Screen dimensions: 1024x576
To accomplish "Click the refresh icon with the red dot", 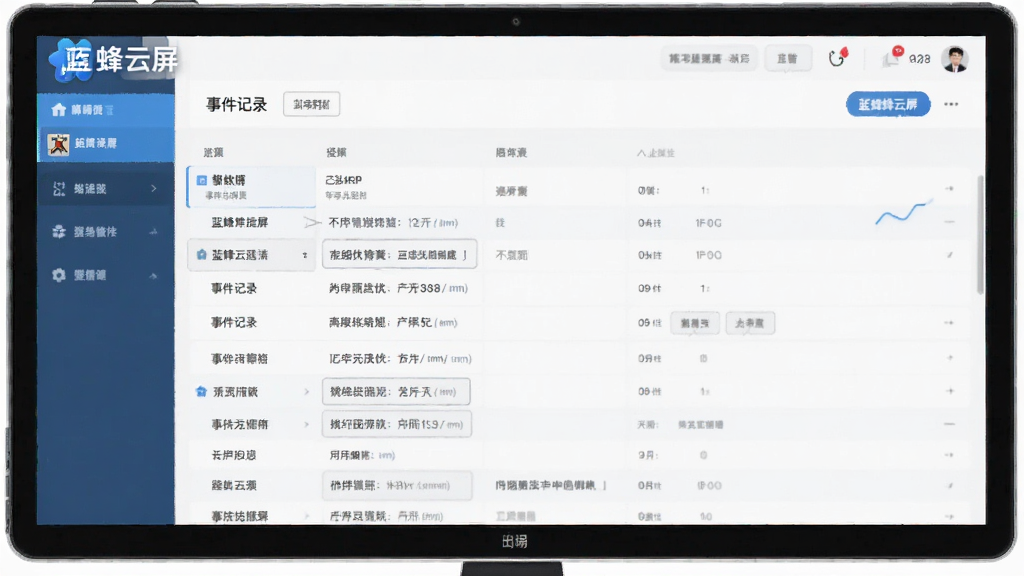I will pos(838,57).
